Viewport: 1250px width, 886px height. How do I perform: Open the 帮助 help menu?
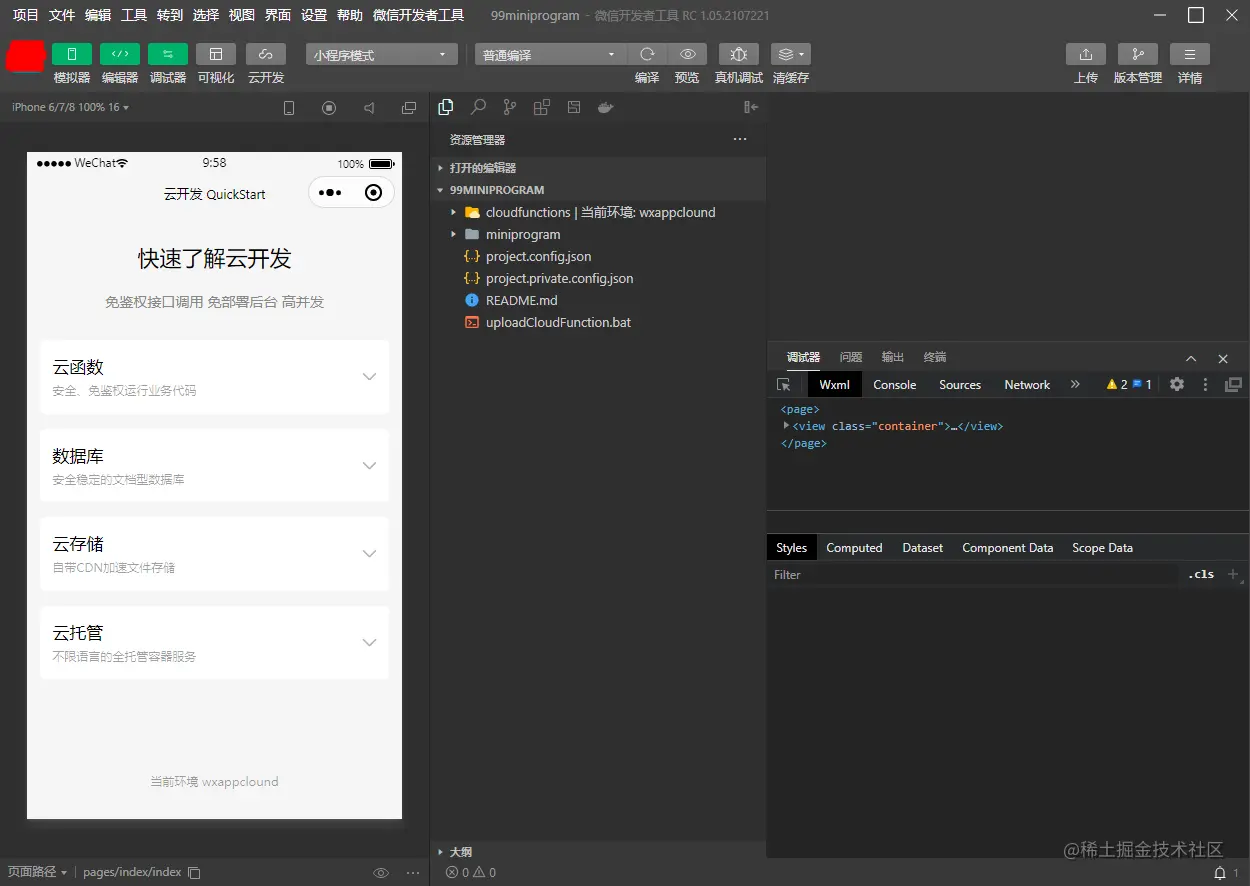tap(350, 15)
